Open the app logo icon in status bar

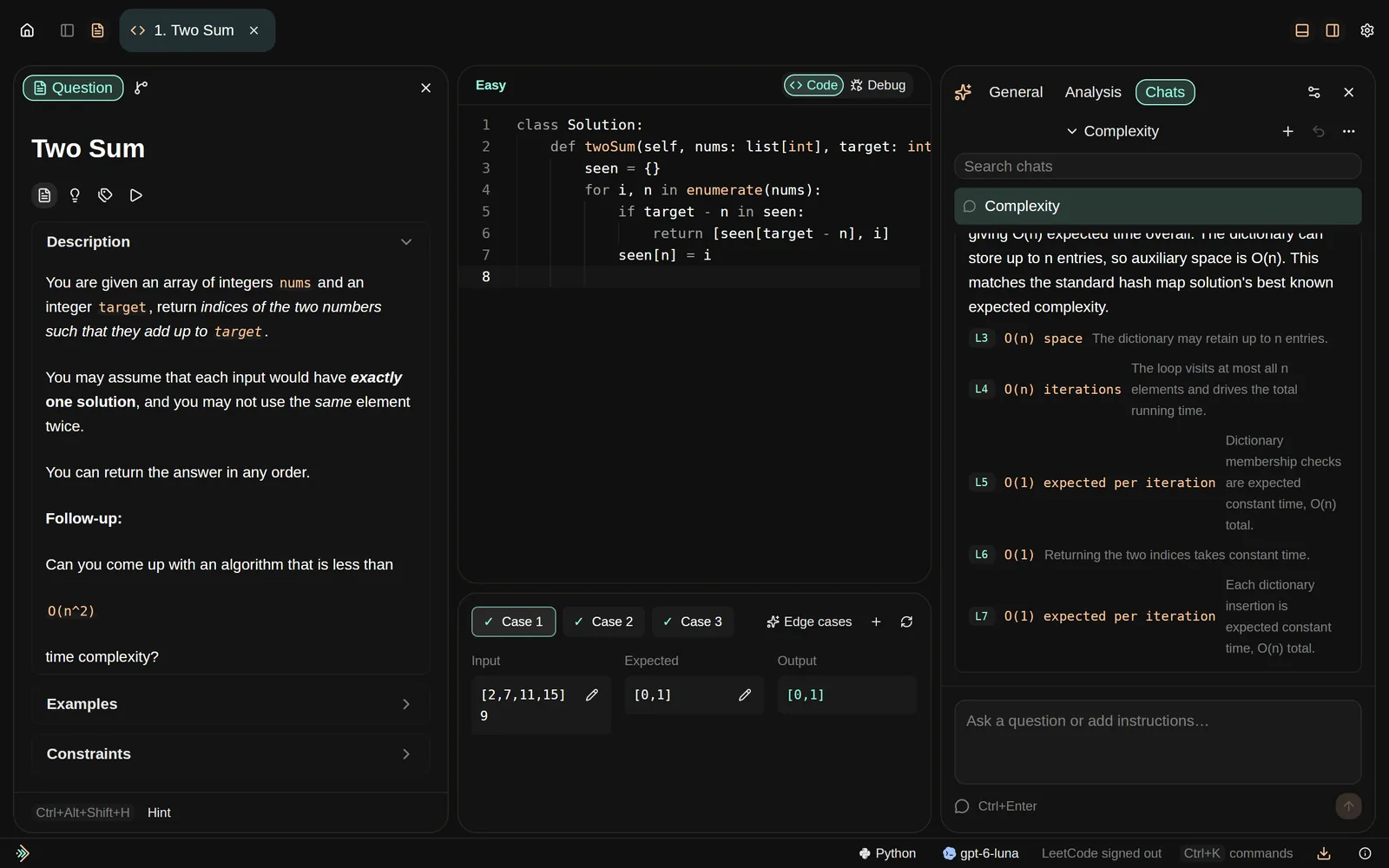[x=23, y=853]
